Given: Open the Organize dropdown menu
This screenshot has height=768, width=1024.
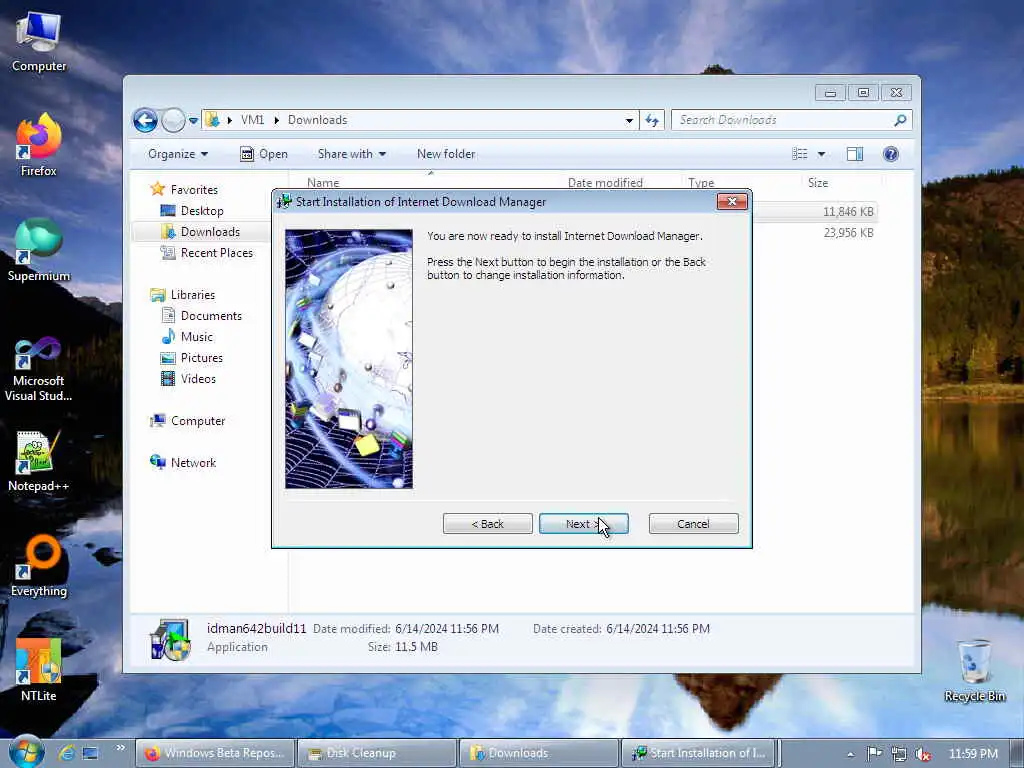Looking at the screenshot, I should [178, 154].
